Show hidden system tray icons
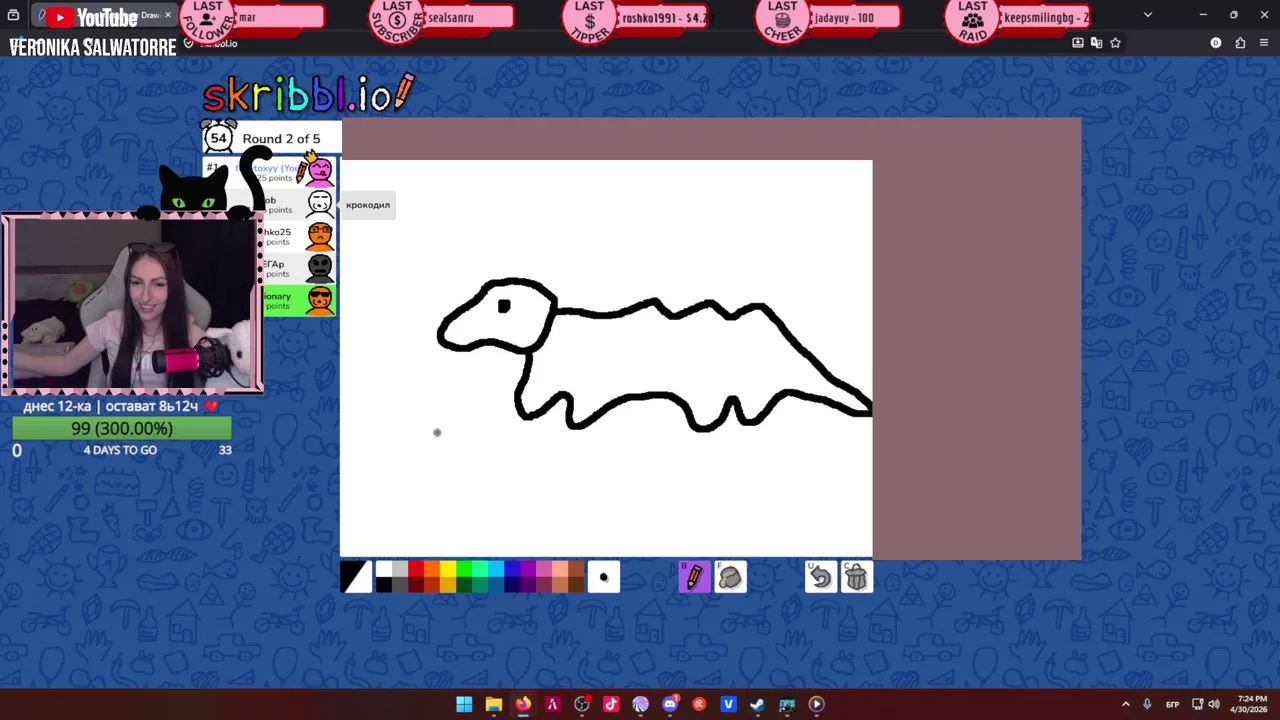The image size is (1280, 720). 1126,704
